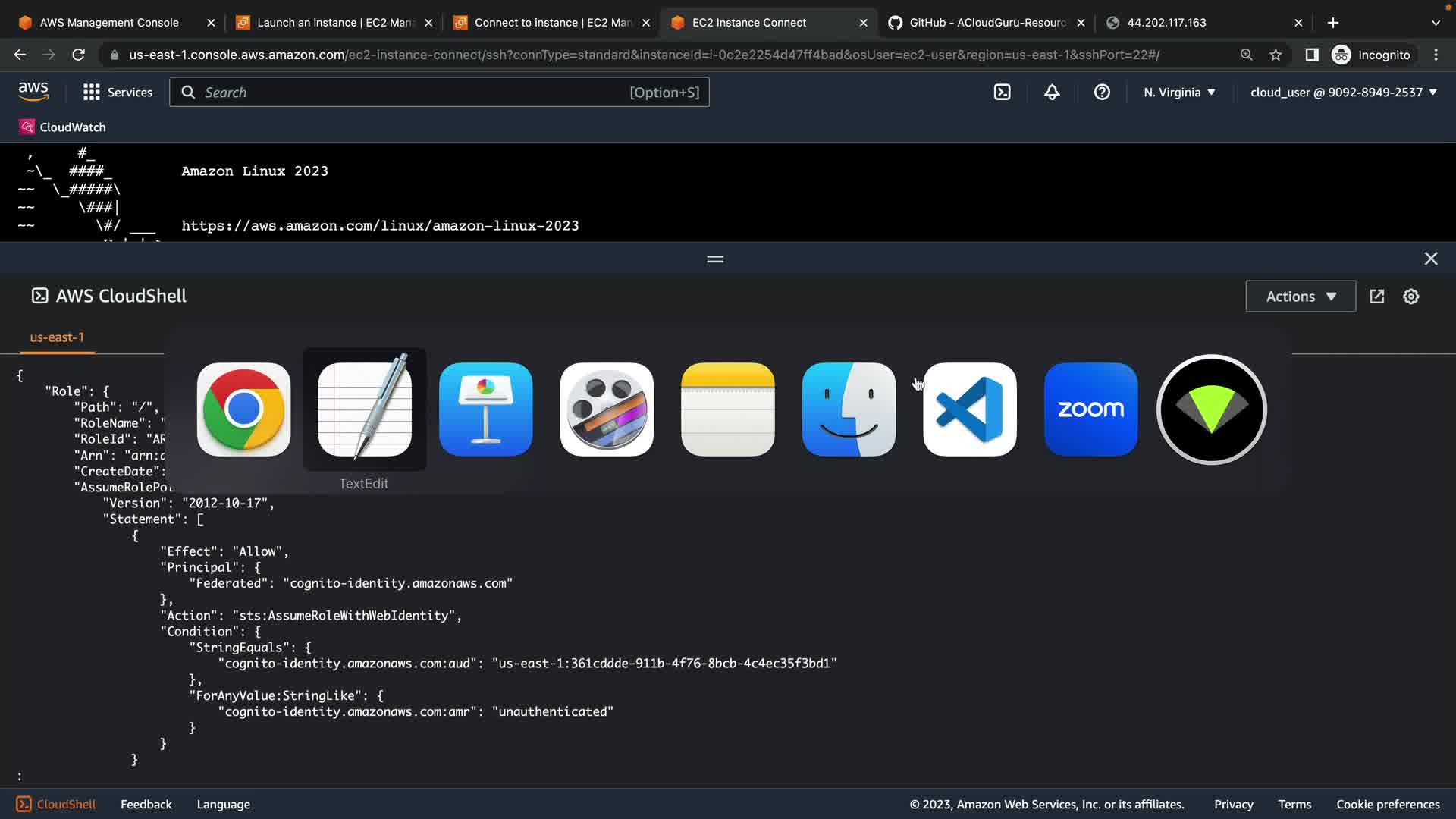
Task: Open the CloudWatch shortcut link
Action: (x=63, y=127)
